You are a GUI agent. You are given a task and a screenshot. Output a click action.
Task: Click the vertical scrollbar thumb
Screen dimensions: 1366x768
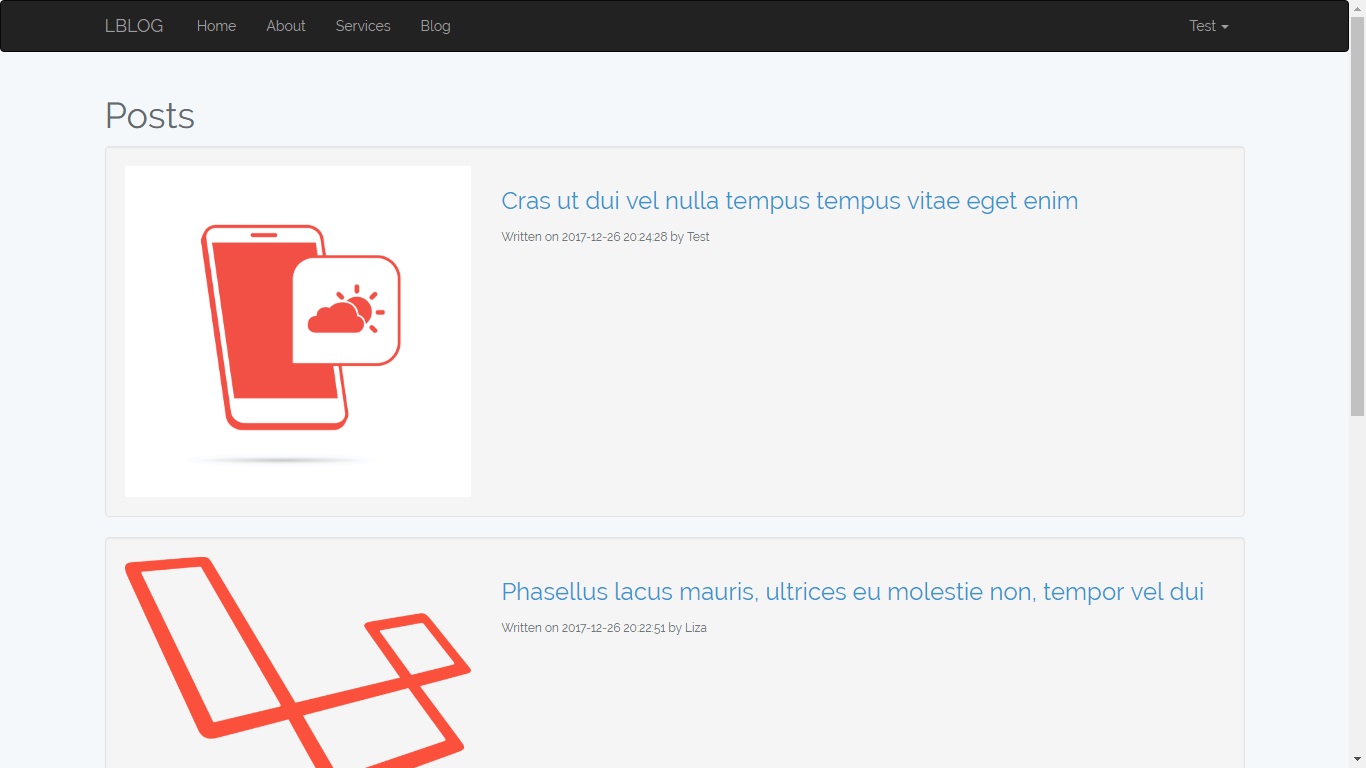(x=1357, y=216)
